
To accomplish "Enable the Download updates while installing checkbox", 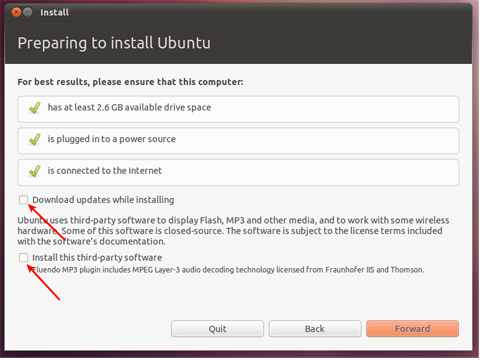I will point(23,200).
